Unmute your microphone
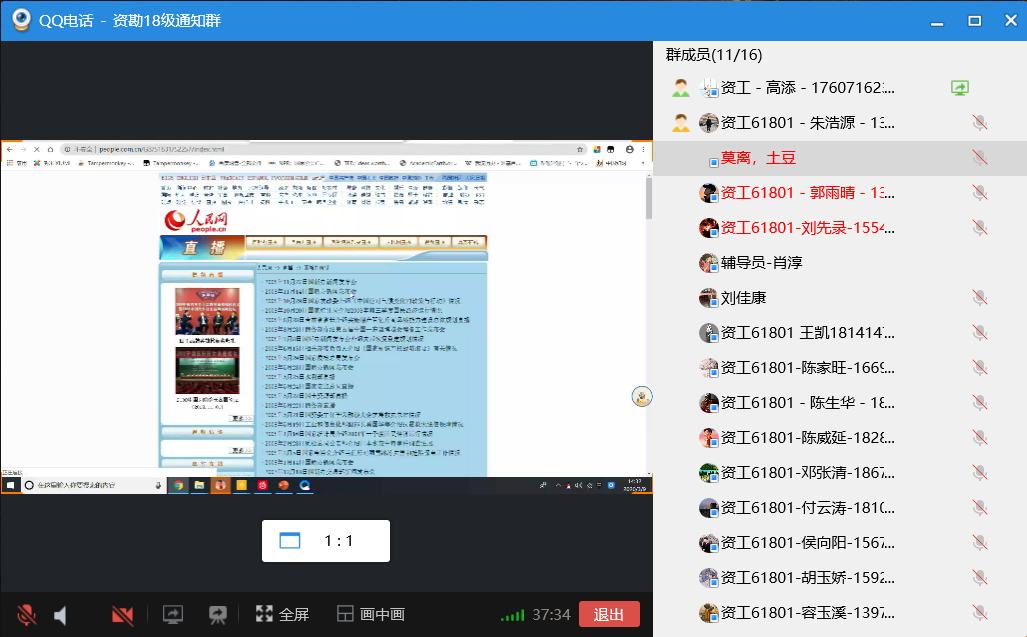This screenshot has height=637, width=1027. coord(25,615)
